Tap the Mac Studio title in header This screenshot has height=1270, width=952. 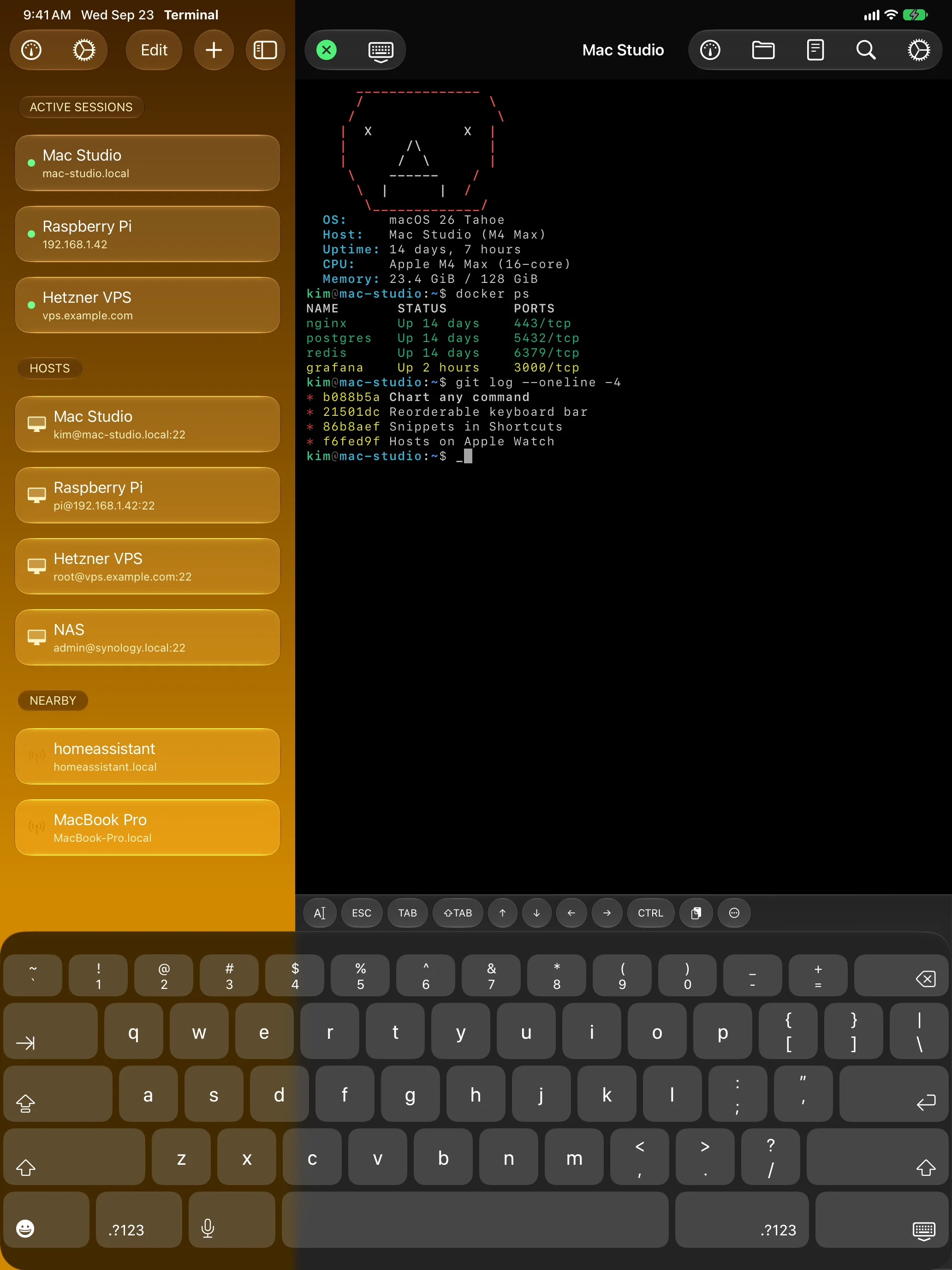623,50
